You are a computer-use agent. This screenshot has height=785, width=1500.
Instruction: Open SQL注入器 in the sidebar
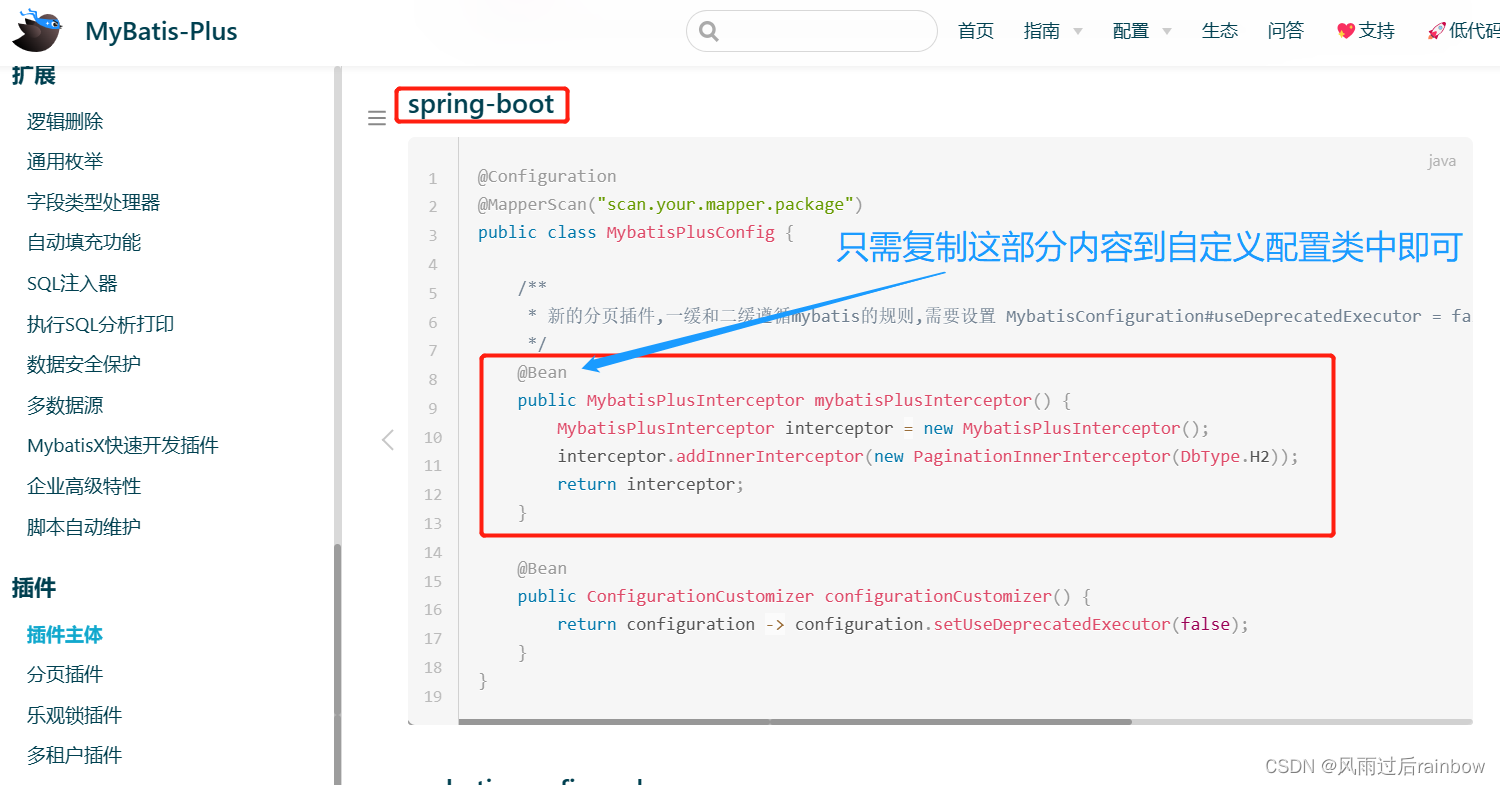(x=72, y=283)
